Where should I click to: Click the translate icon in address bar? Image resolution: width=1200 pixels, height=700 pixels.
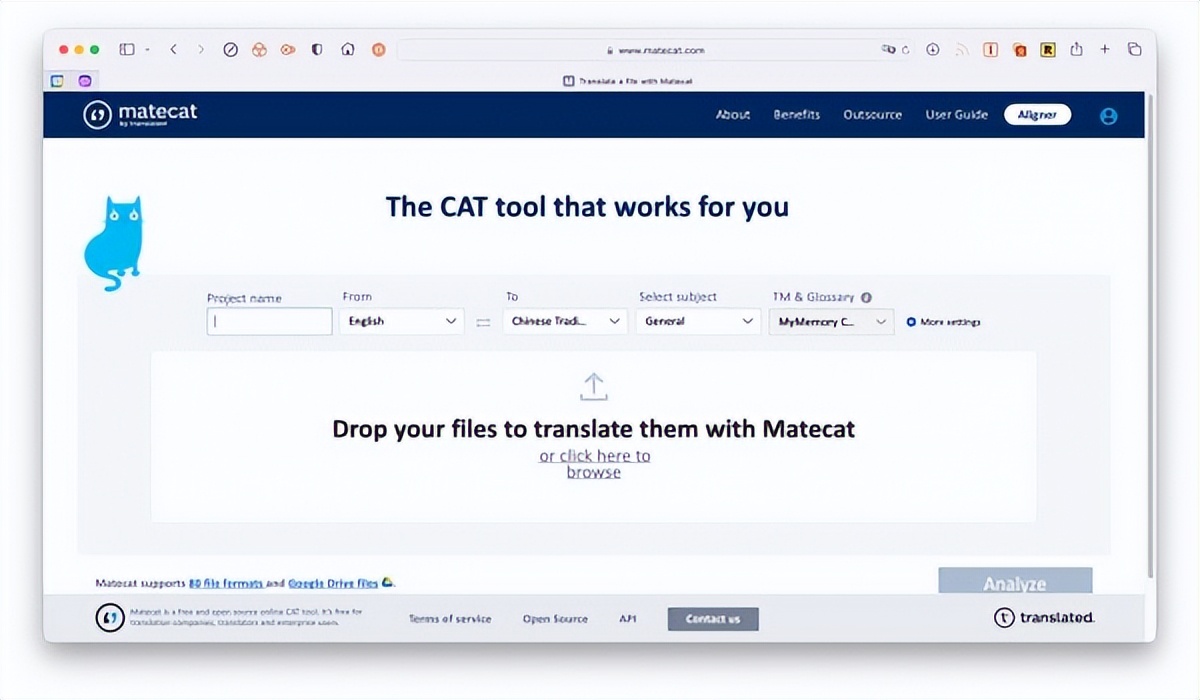tap(887, 49)
